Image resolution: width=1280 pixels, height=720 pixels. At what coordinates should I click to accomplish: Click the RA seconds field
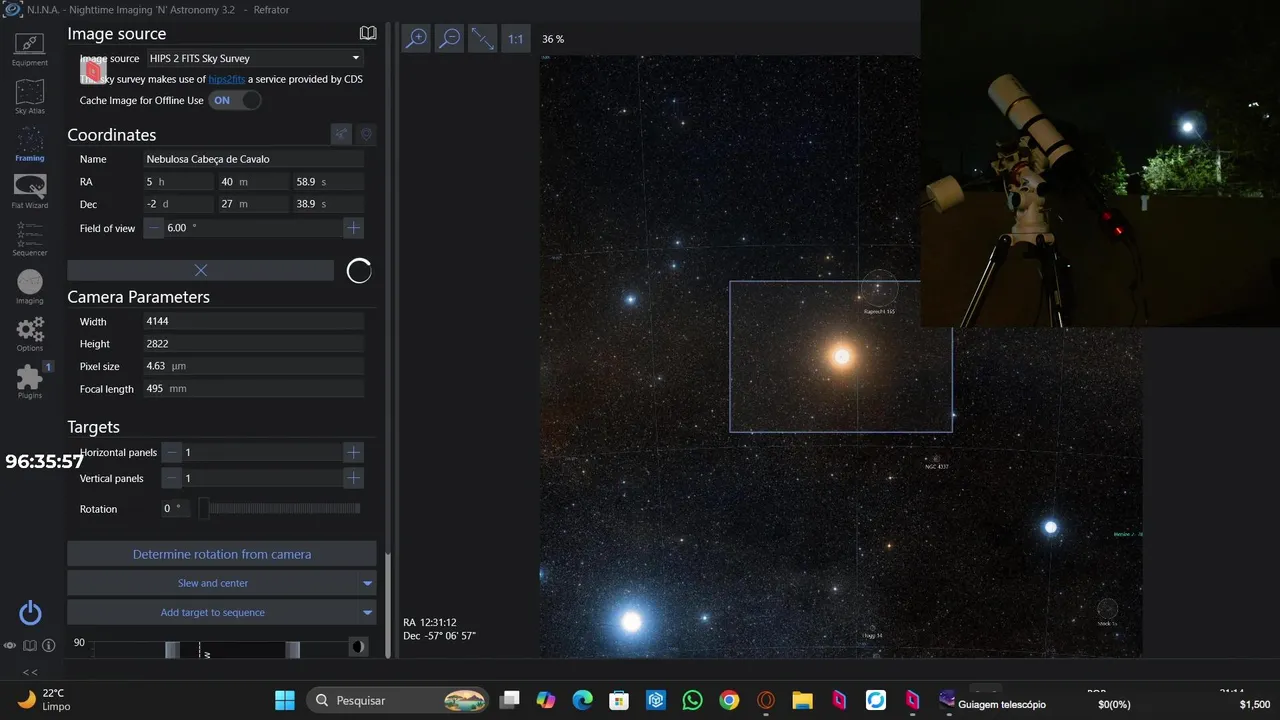click(x=329, y=182)
